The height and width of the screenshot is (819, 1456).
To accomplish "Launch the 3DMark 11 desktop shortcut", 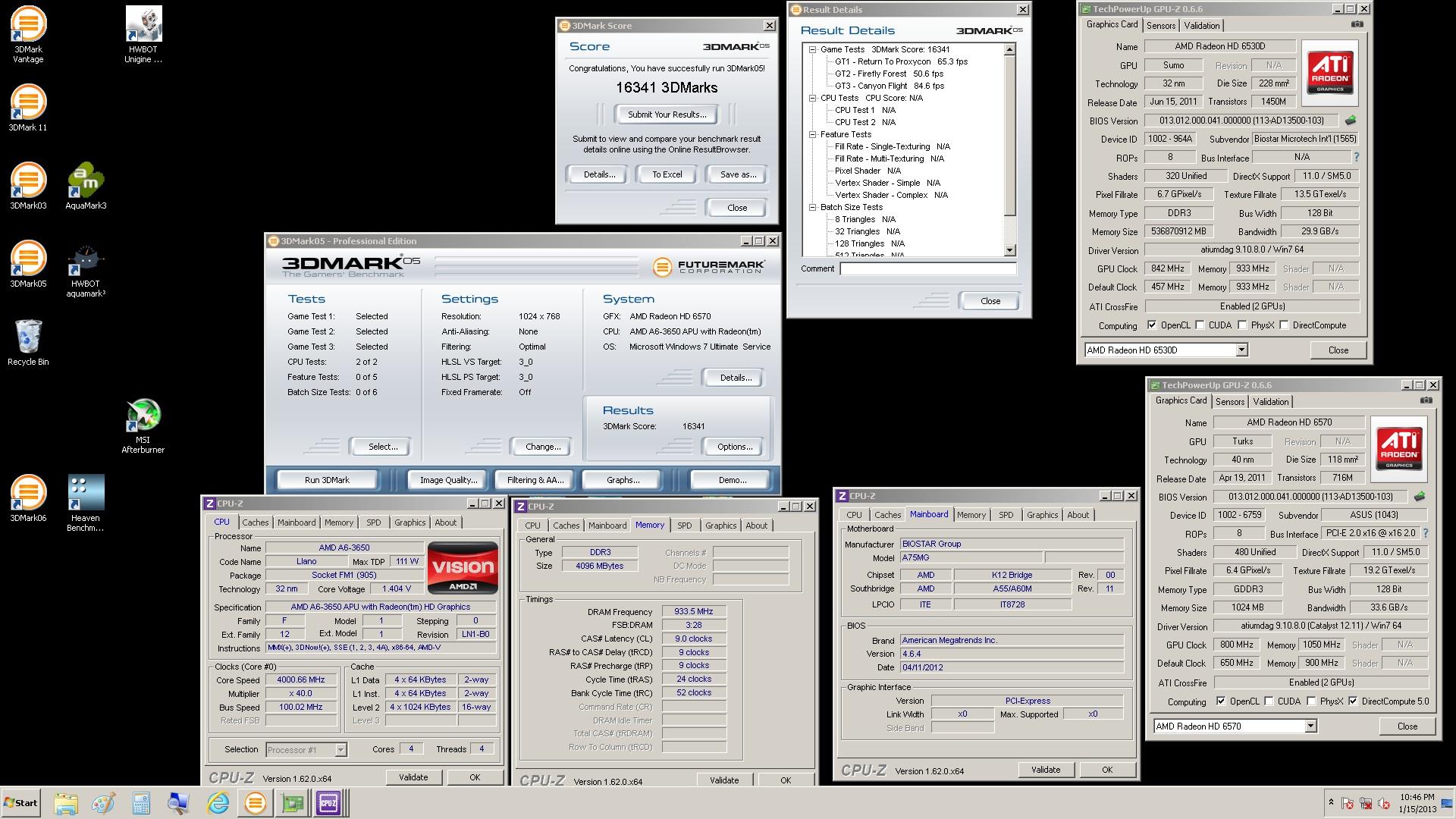I will [x=28, y=108].
